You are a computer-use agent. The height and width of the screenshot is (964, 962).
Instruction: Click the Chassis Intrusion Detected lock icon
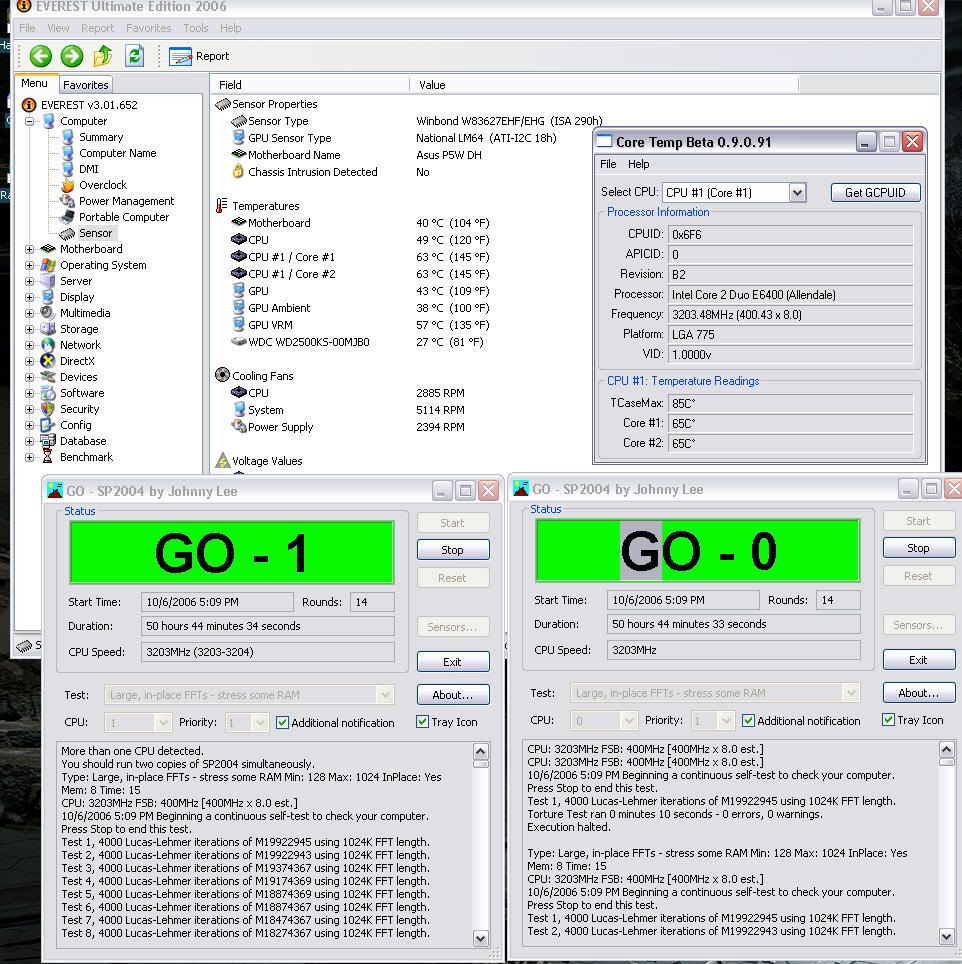(x=238, y=172)
